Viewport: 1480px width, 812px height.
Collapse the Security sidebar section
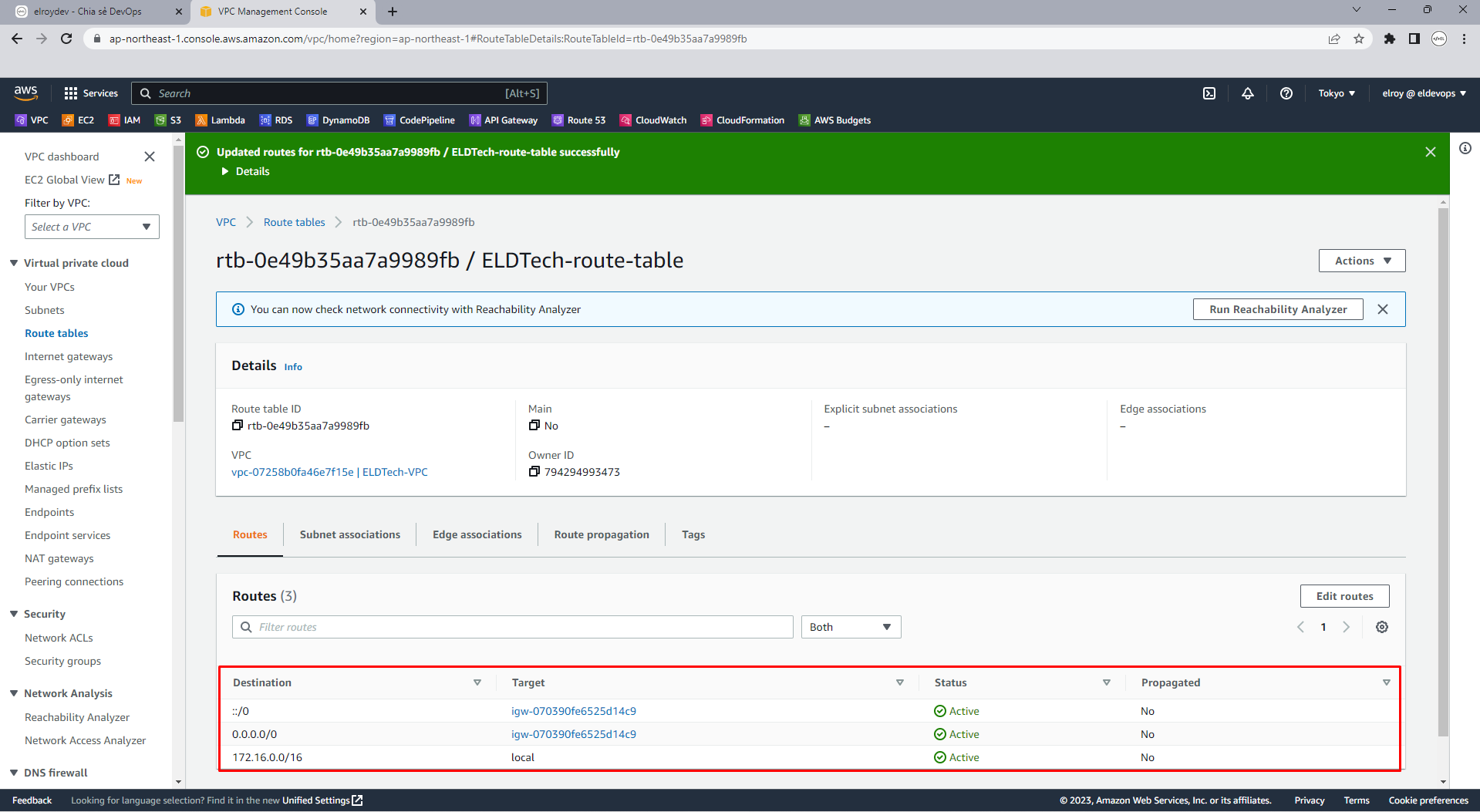pyautogui.click(x=14, y=614)
